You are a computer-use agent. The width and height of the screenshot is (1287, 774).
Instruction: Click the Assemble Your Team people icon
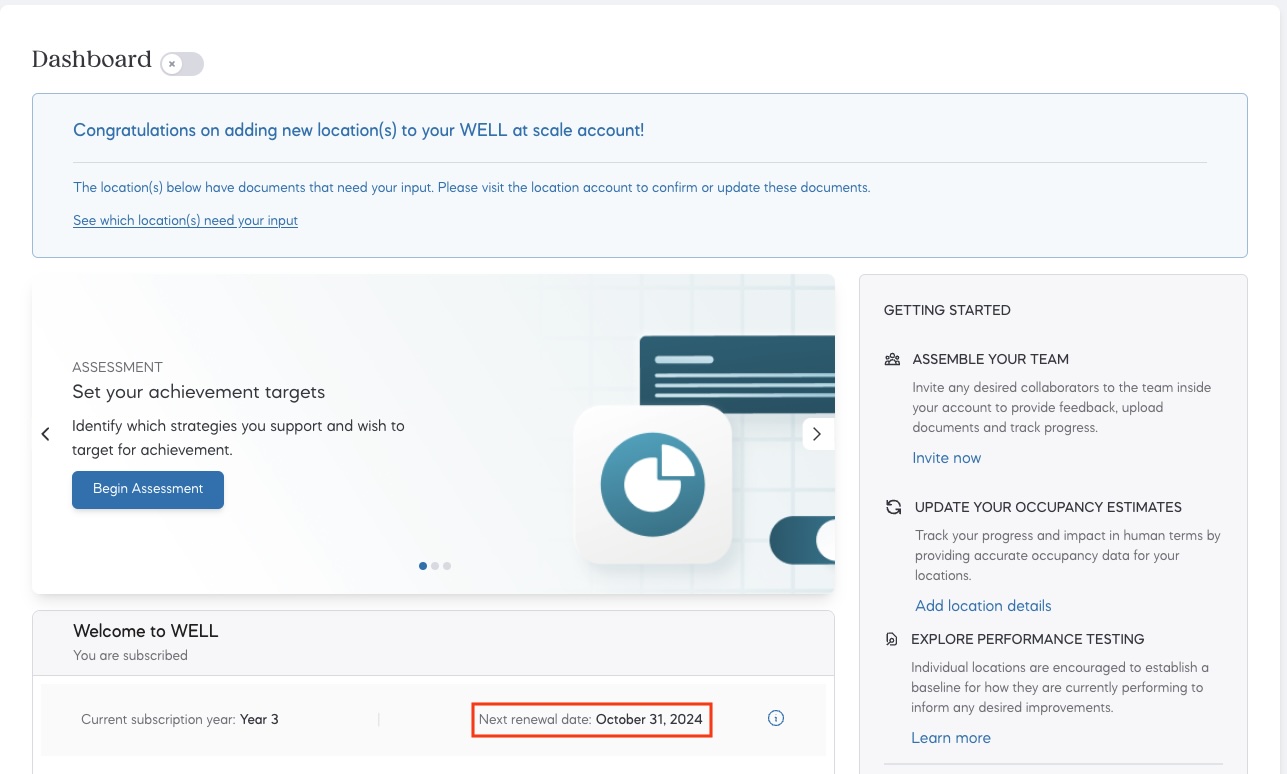893,359
